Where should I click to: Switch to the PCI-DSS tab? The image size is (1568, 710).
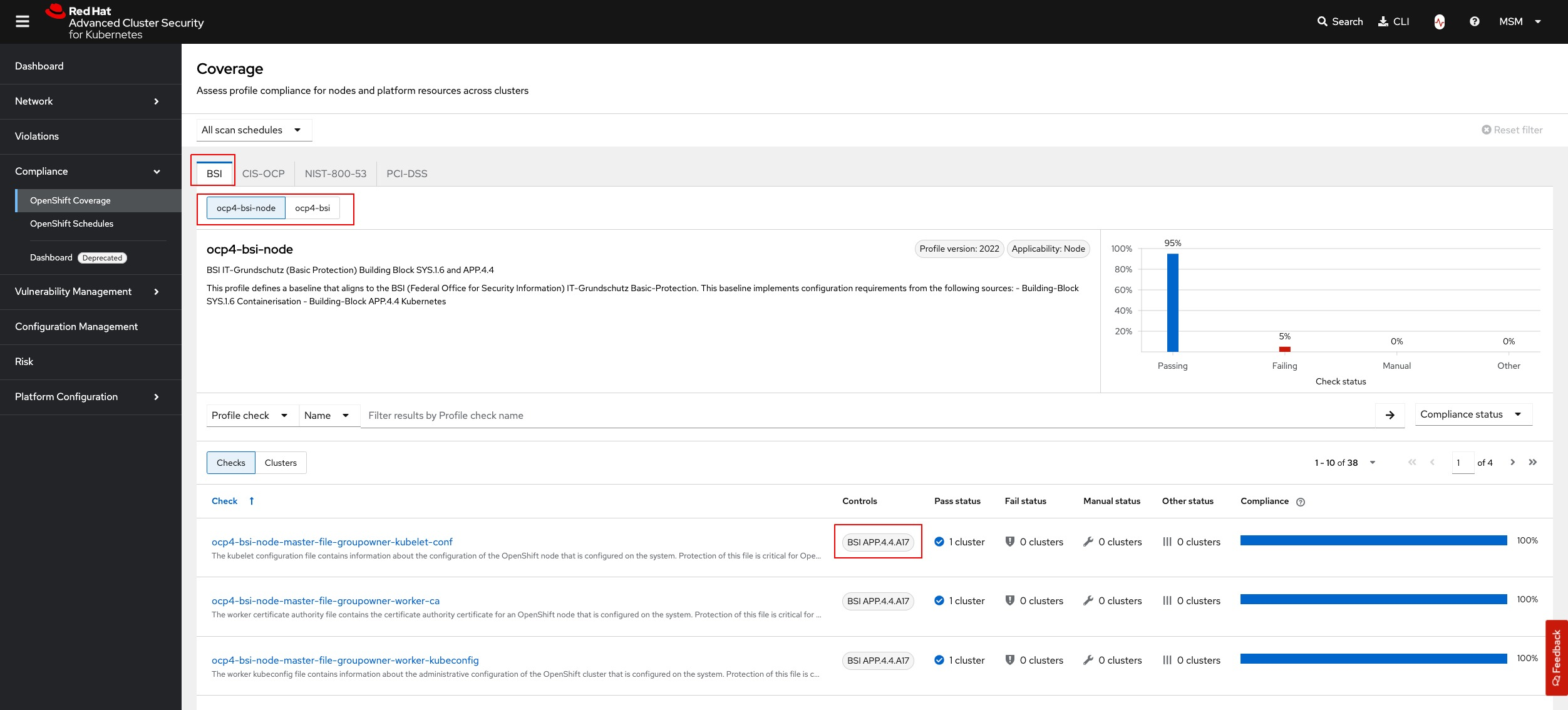click(x=406, y=173)
